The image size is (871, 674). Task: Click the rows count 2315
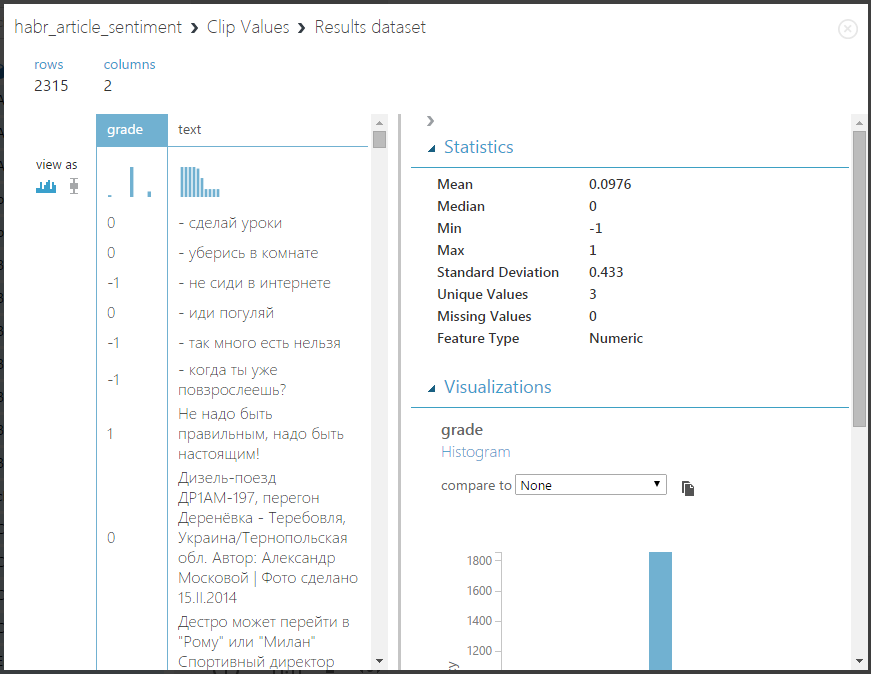tap(51, 86)
